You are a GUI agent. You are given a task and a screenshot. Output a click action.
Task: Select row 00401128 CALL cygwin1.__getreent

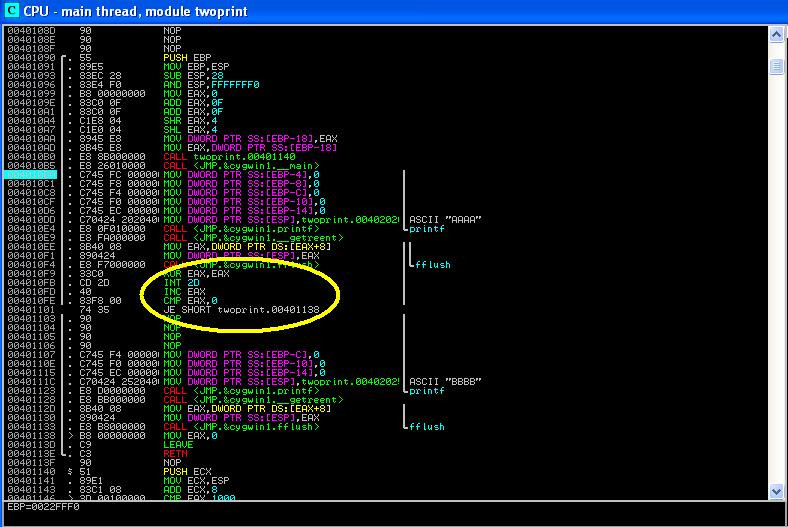(386, 400)
